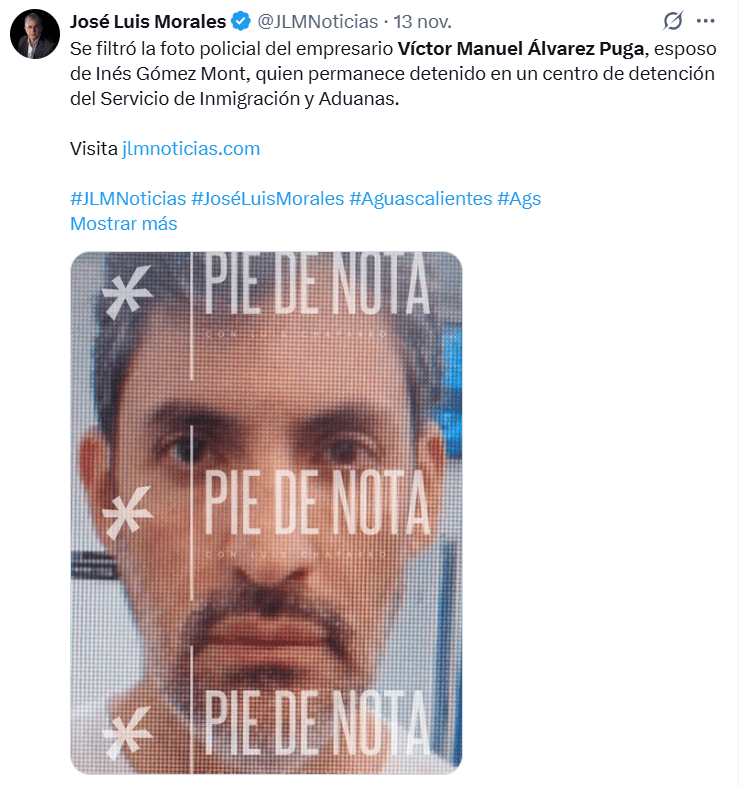The image size is (741, 787).
Task: Visit the jlmnoticias.com link
Action: coord(191,149)
